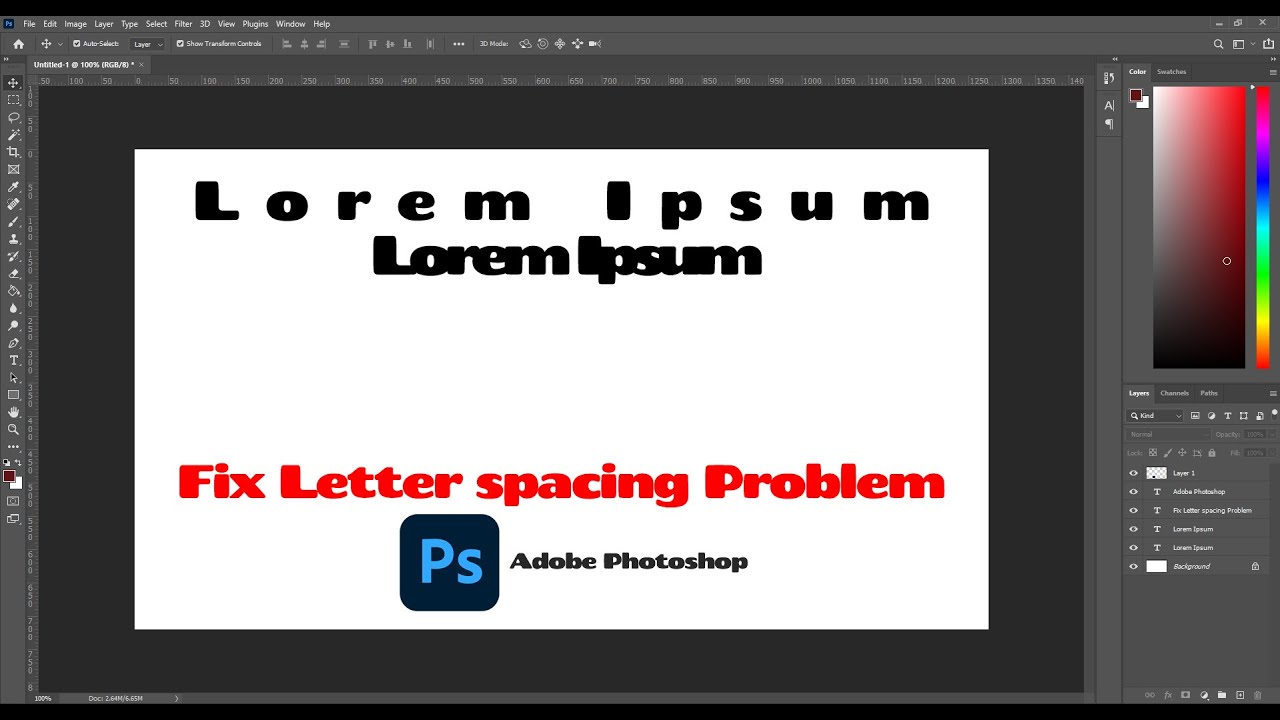1280x720 pixels.
Task: Open the Window menu
Action: [x=290, y=24]
